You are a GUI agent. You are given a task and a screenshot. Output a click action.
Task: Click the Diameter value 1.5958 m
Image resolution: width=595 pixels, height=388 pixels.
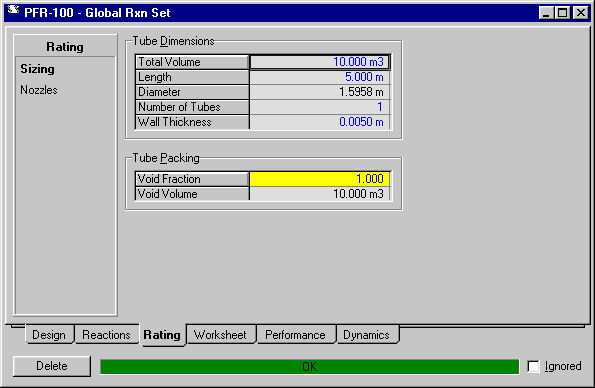point(320,92)
